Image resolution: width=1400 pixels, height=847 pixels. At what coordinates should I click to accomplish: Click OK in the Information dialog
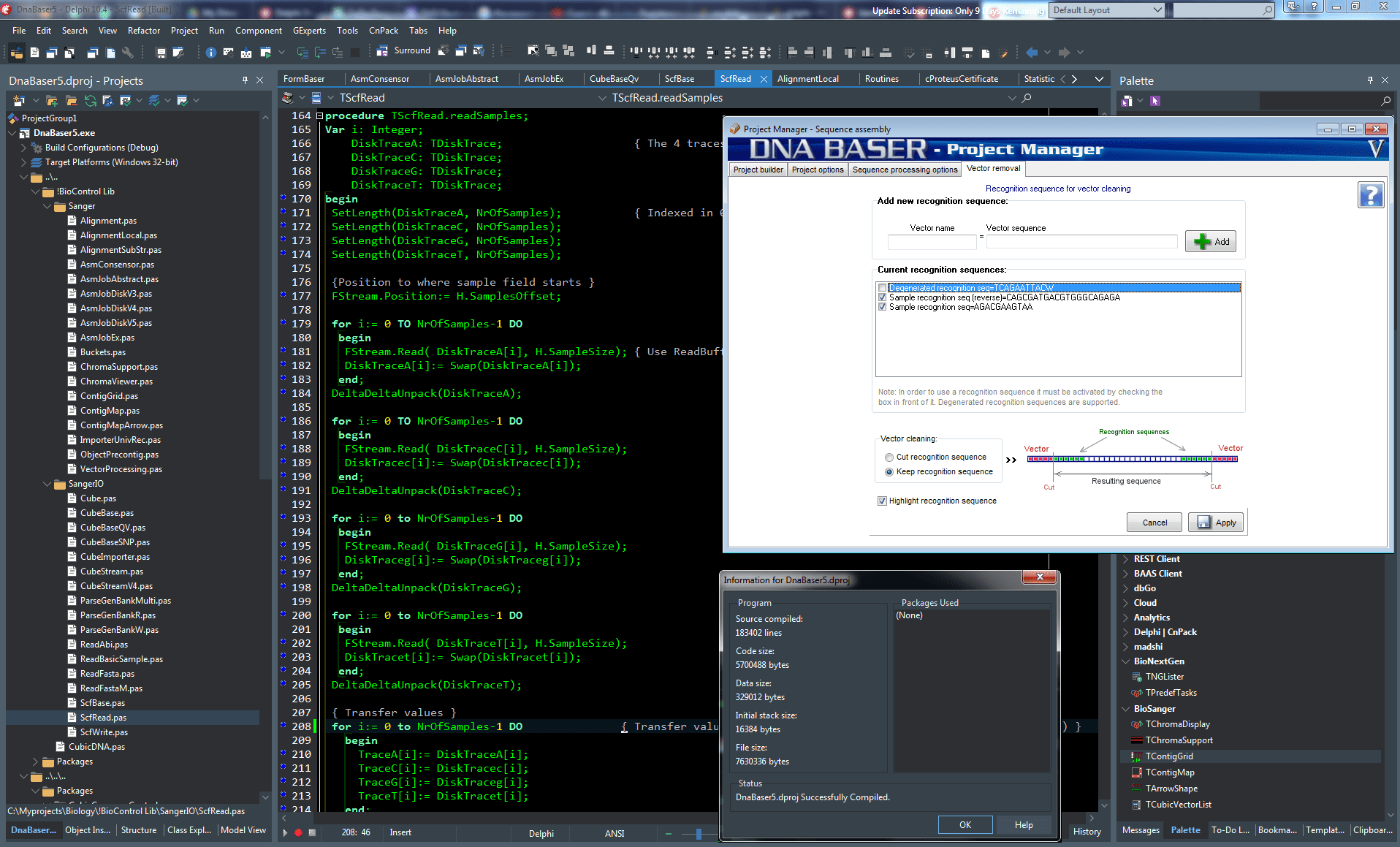click(965, 825)
